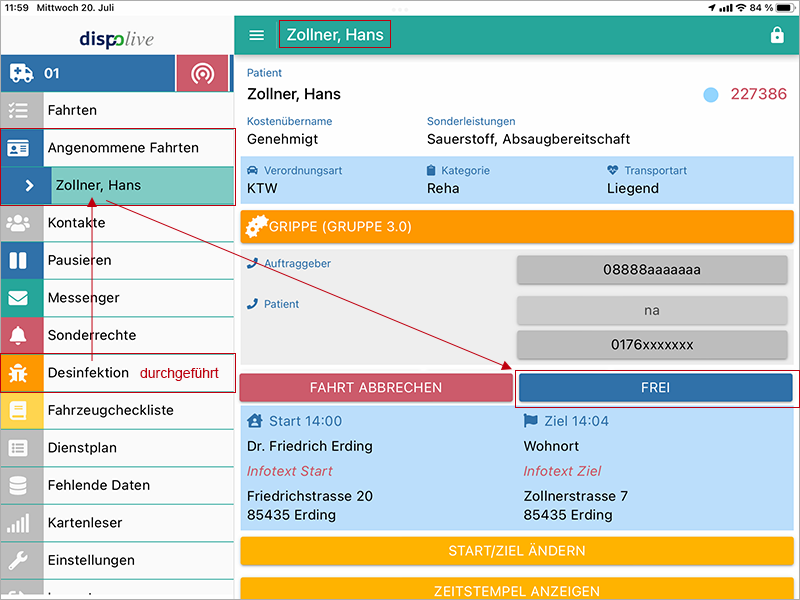800x600 pixels.
Task: Open Fahrzeugcheckliste entry
Action: [x=117, y=411]
